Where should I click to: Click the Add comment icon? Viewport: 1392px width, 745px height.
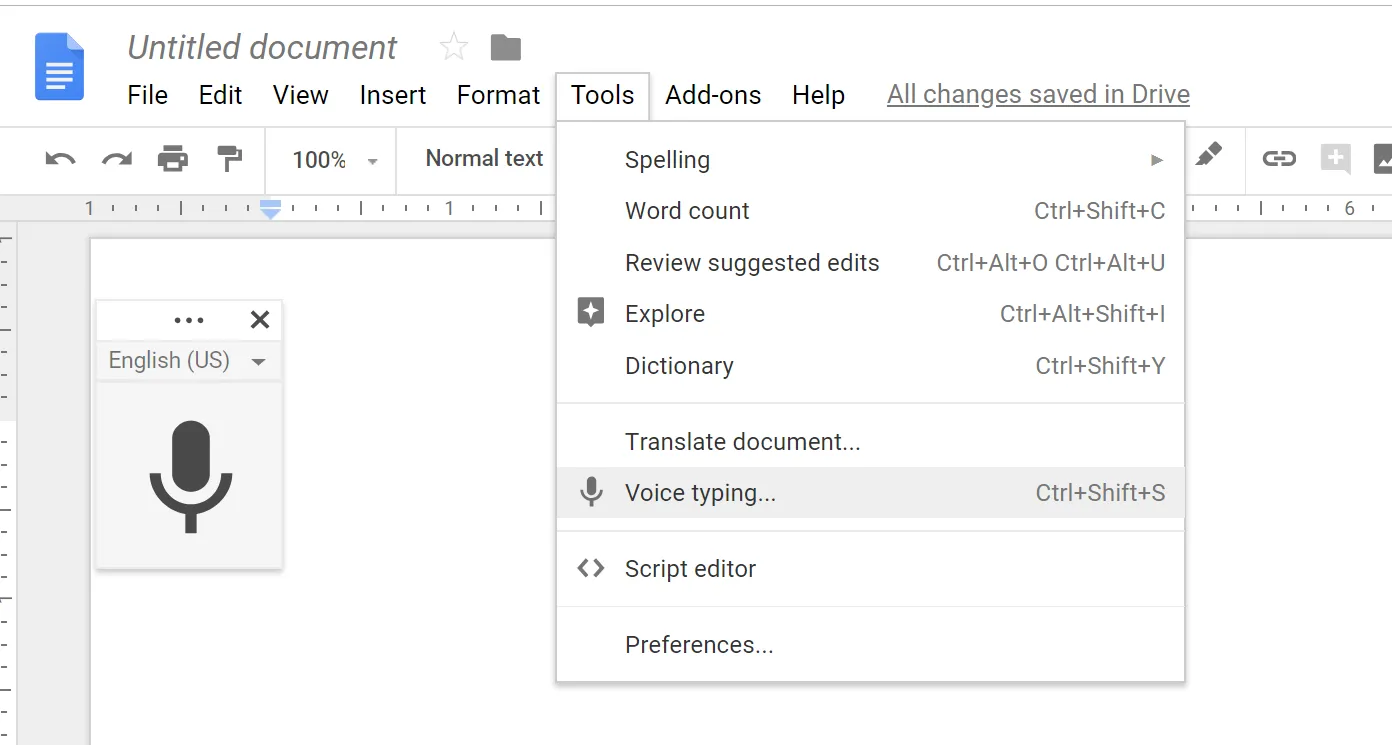click(x=1335, y=159)
